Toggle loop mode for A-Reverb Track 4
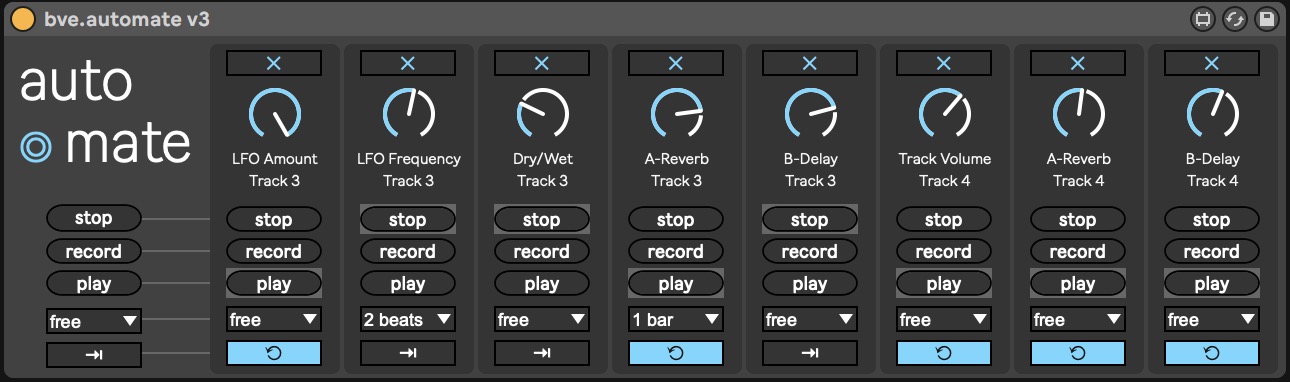This screenshot has width=1290, height=382. 1078,353
